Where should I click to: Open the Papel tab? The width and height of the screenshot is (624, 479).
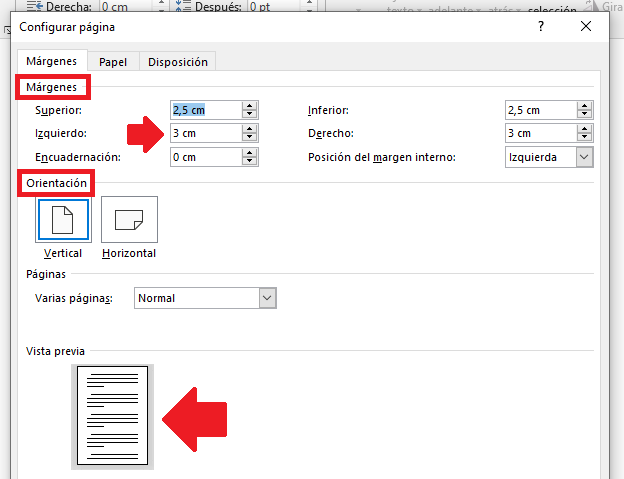(x=113, y=62)
